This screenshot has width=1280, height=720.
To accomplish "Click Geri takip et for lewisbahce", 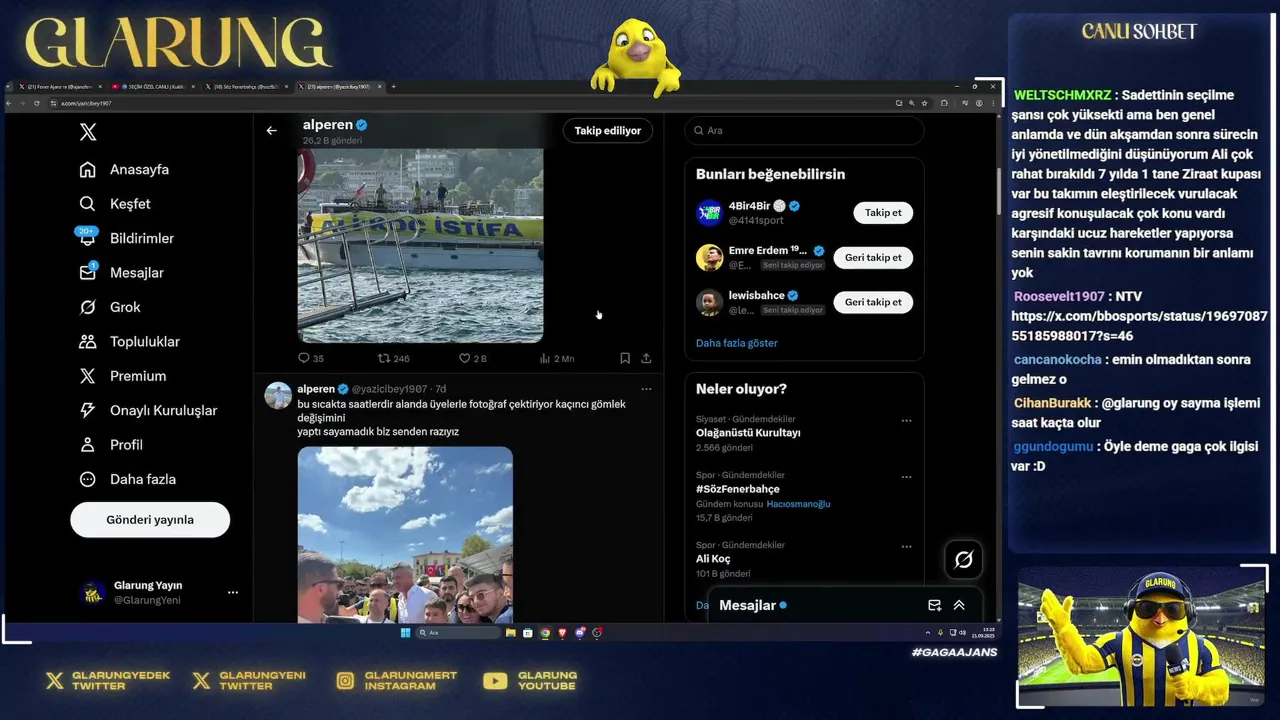I will point(873,302).
